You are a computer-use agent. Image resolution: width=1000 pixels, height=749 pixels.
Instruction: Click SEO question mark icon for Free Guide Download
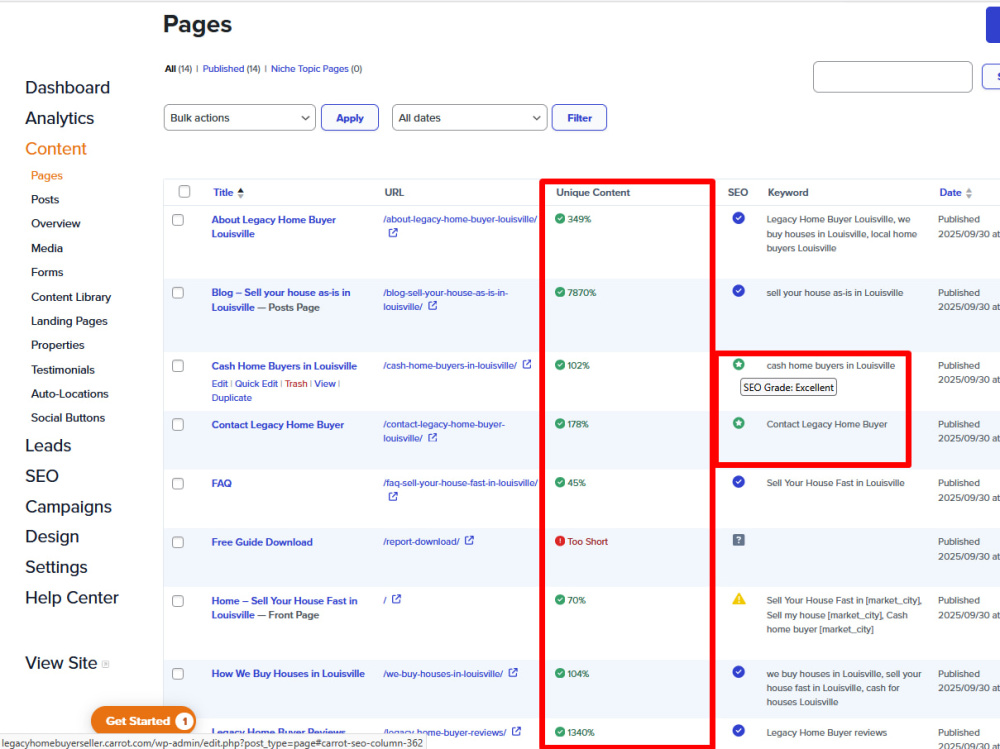tap(739, 540)
